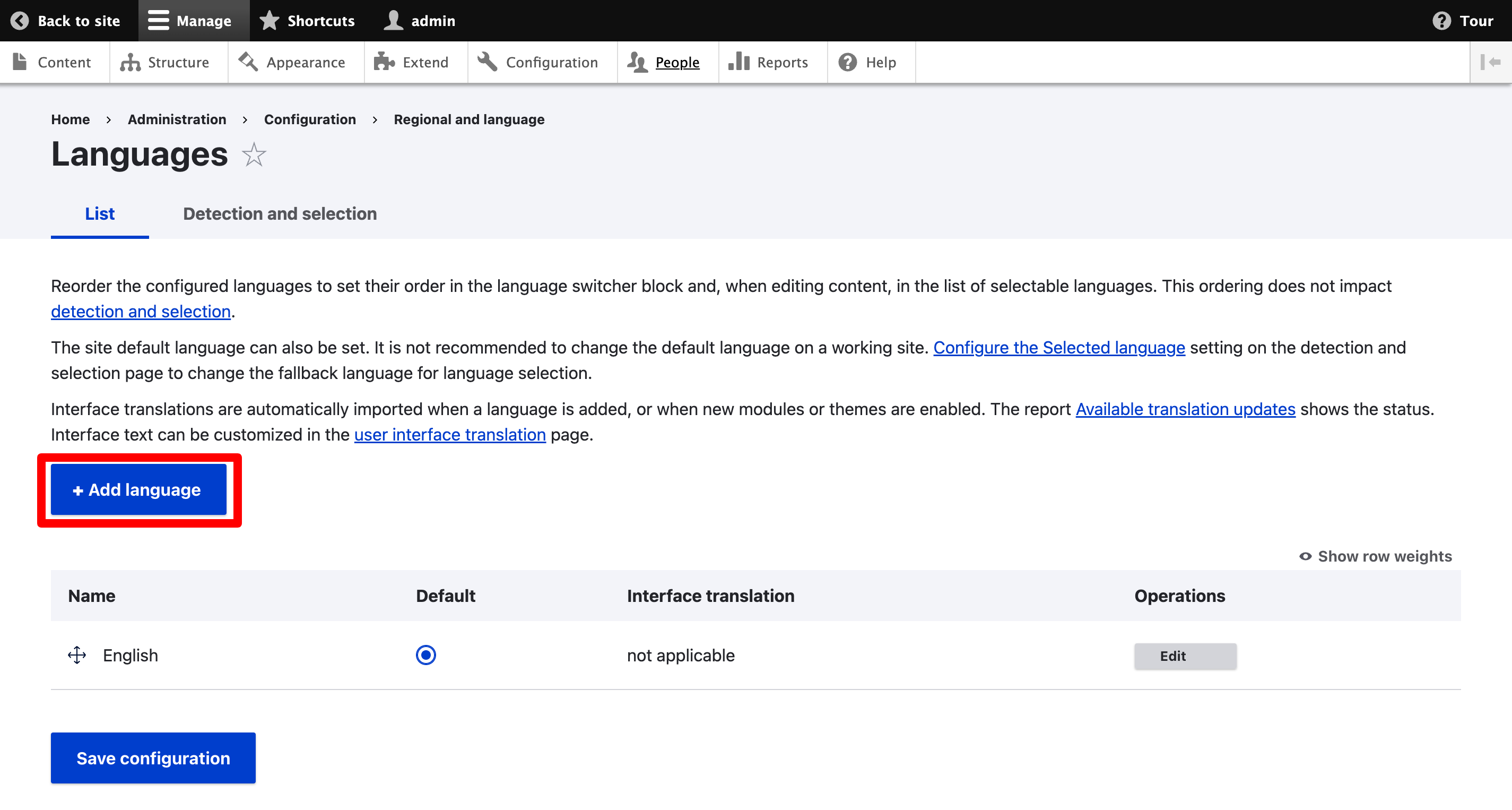The width and height of the screenshot is (1512, 810).
Task: Collapse toolbar with orientation toggle icon
Action: 1490,62
